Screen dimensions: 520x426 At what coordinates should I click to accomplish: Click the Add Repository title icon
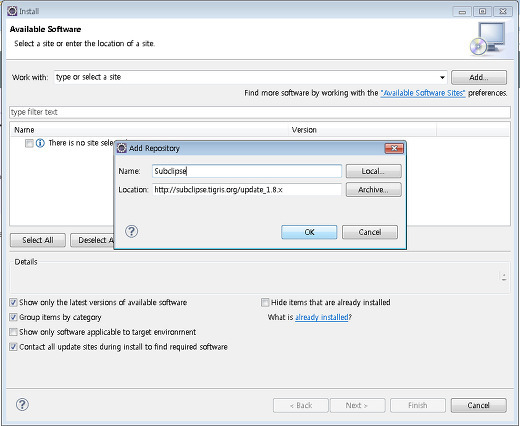point(122,148)
